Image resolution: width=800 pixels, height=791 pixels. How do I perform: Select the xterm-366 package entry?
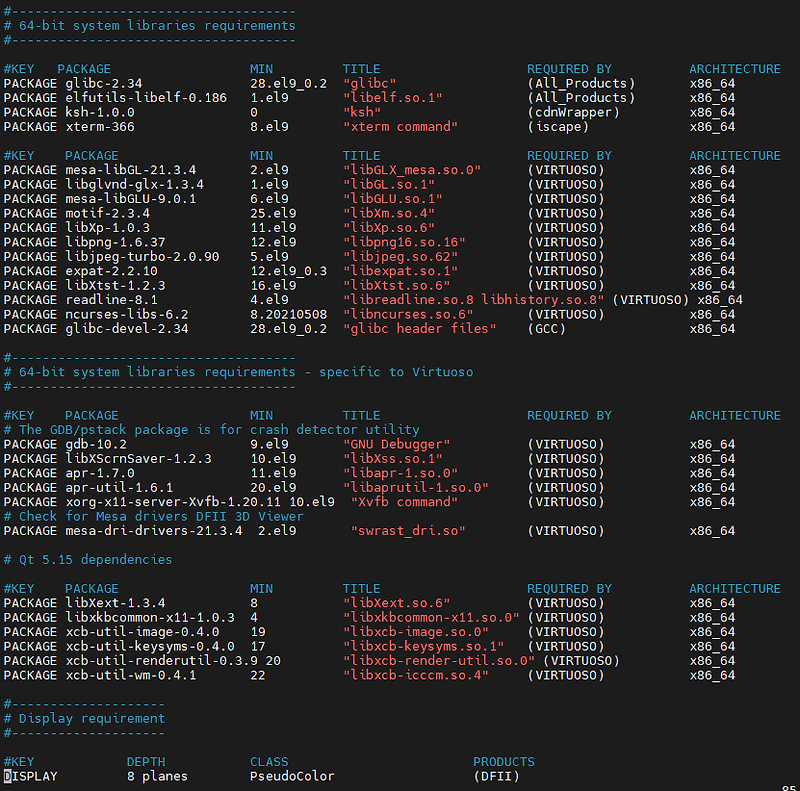(100, 126)
